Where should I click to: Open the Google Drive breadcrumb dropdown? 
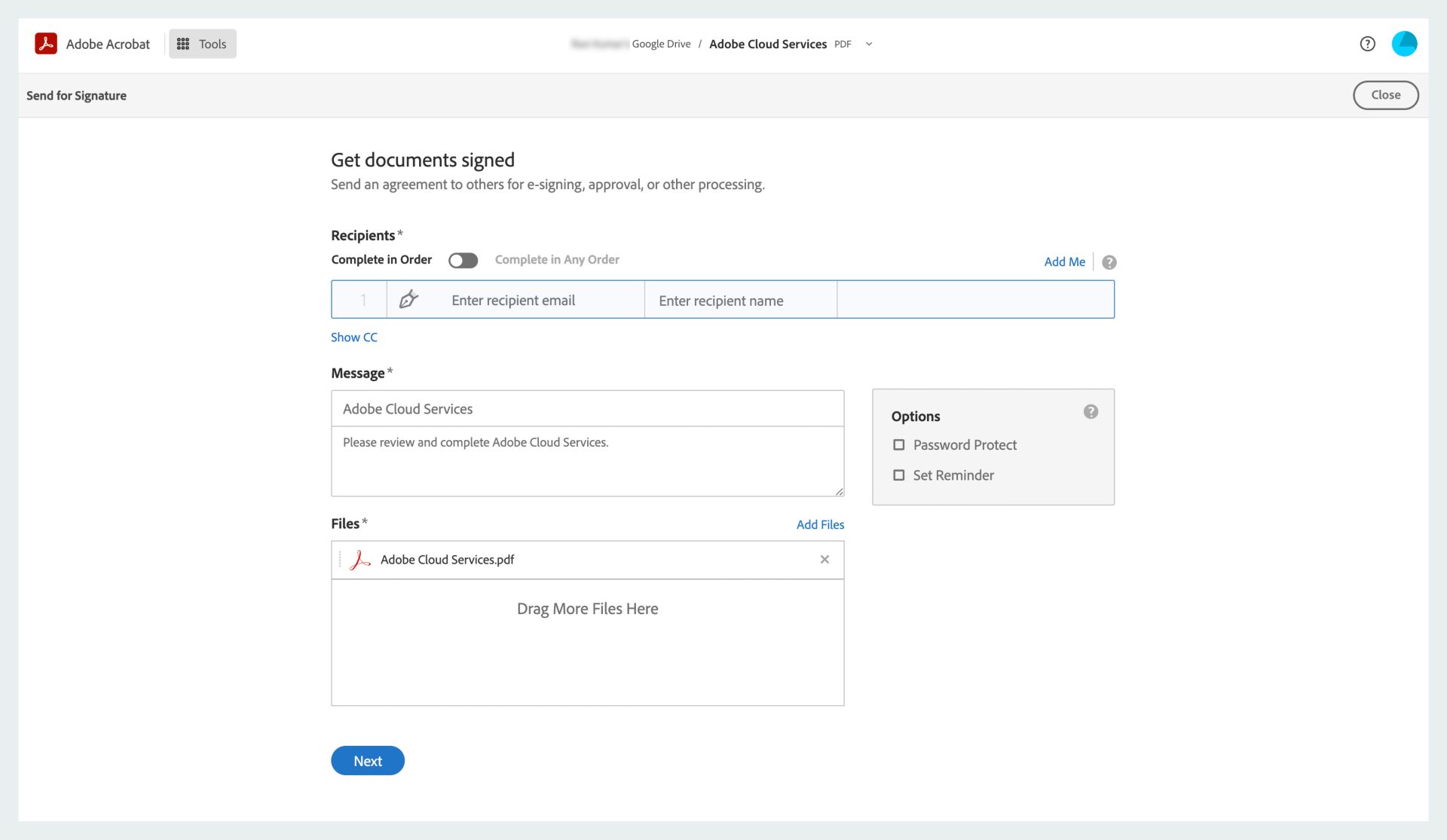tap(869, 44)
